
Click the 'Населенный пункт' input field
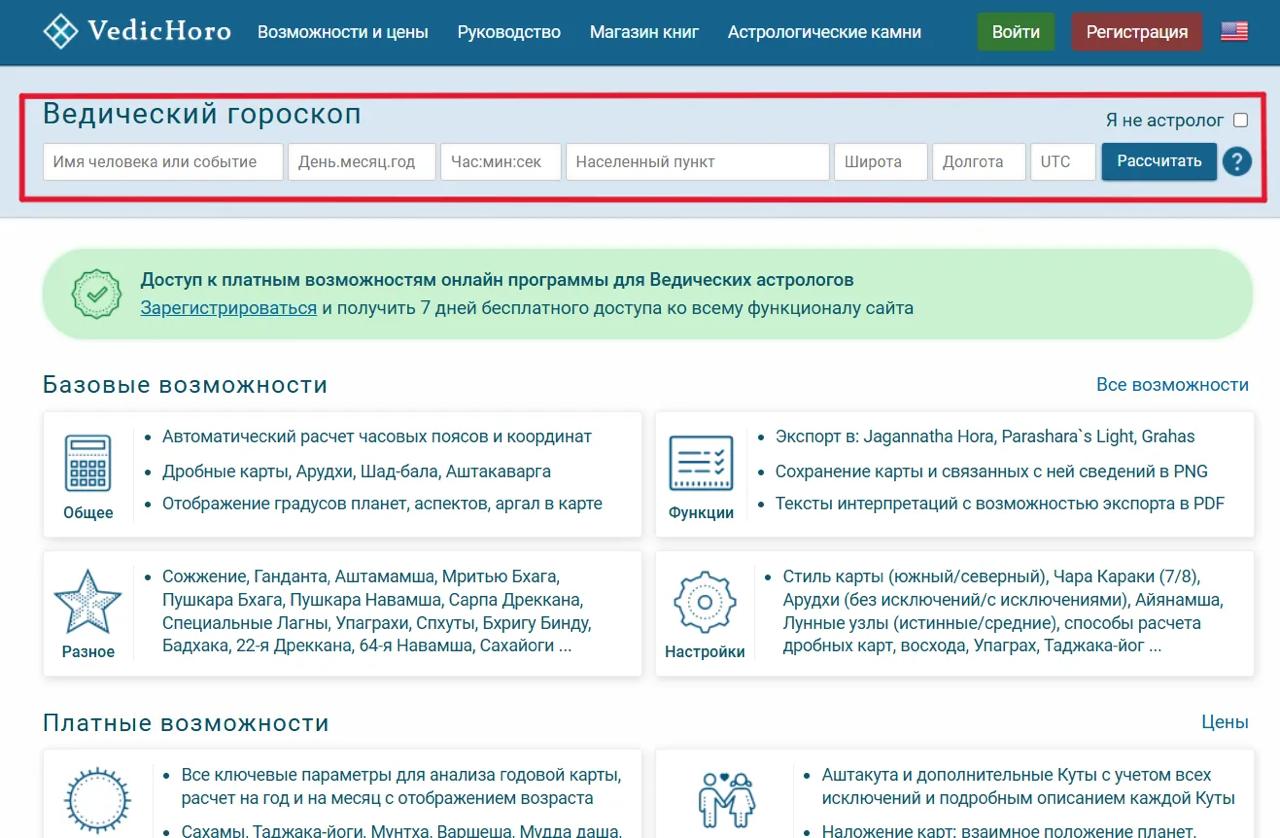(697, 162)
